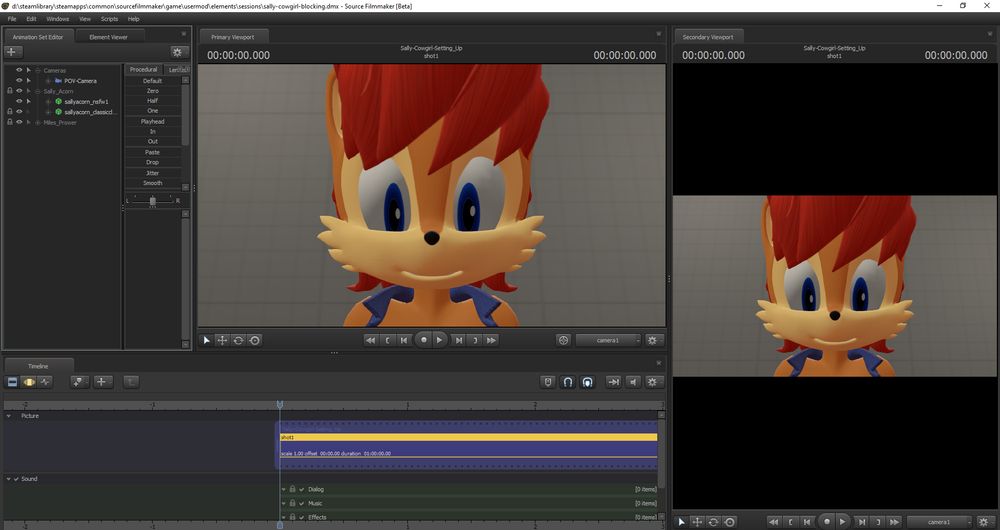The width and height of the screenshot is (1000, 530).
Task: Expand the Miles_Prower tree group
Action: click(x=38, y=122)
